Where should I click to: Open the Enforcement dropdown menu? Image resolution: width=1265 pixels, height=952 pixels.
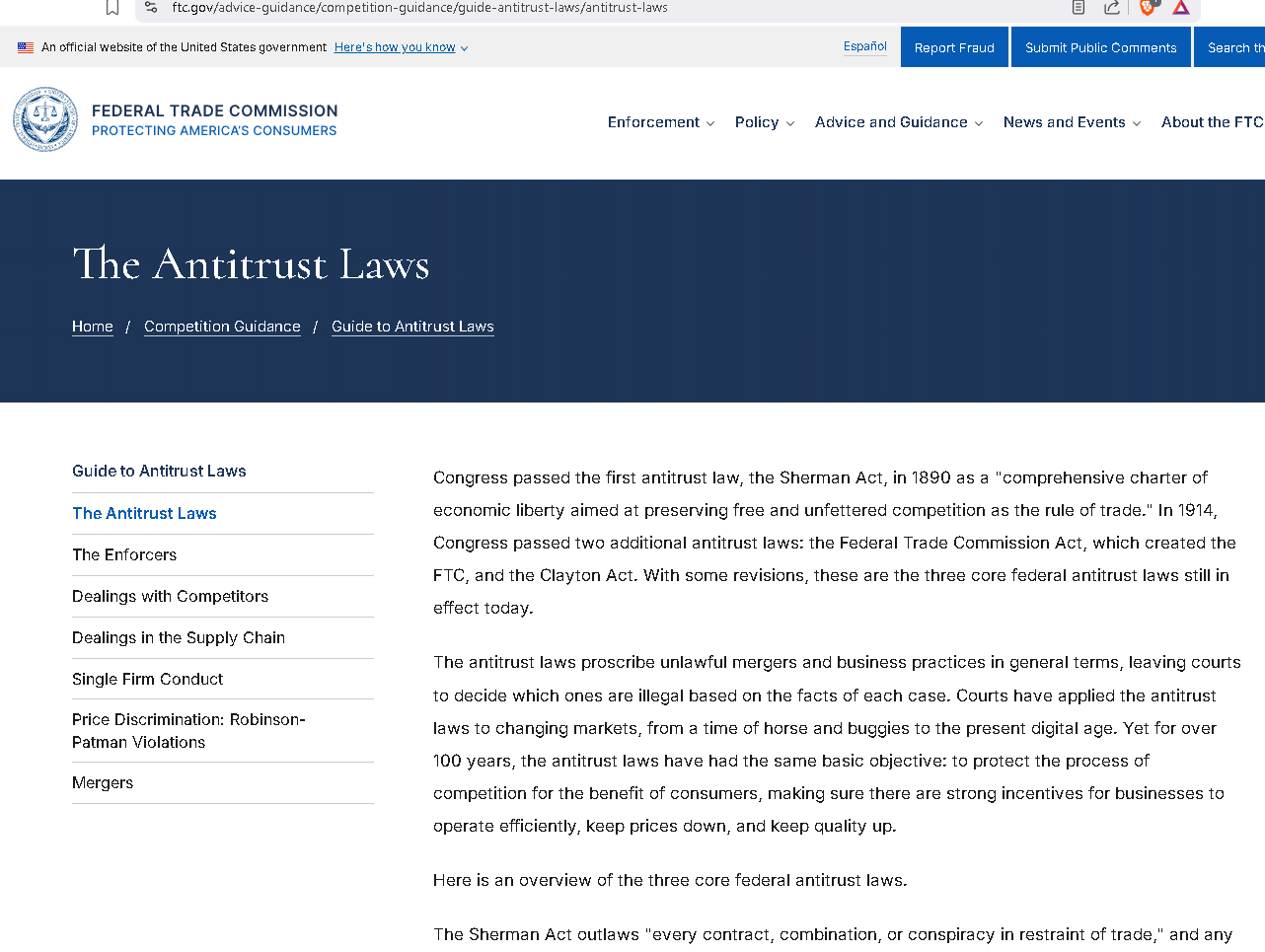[661, 122]
